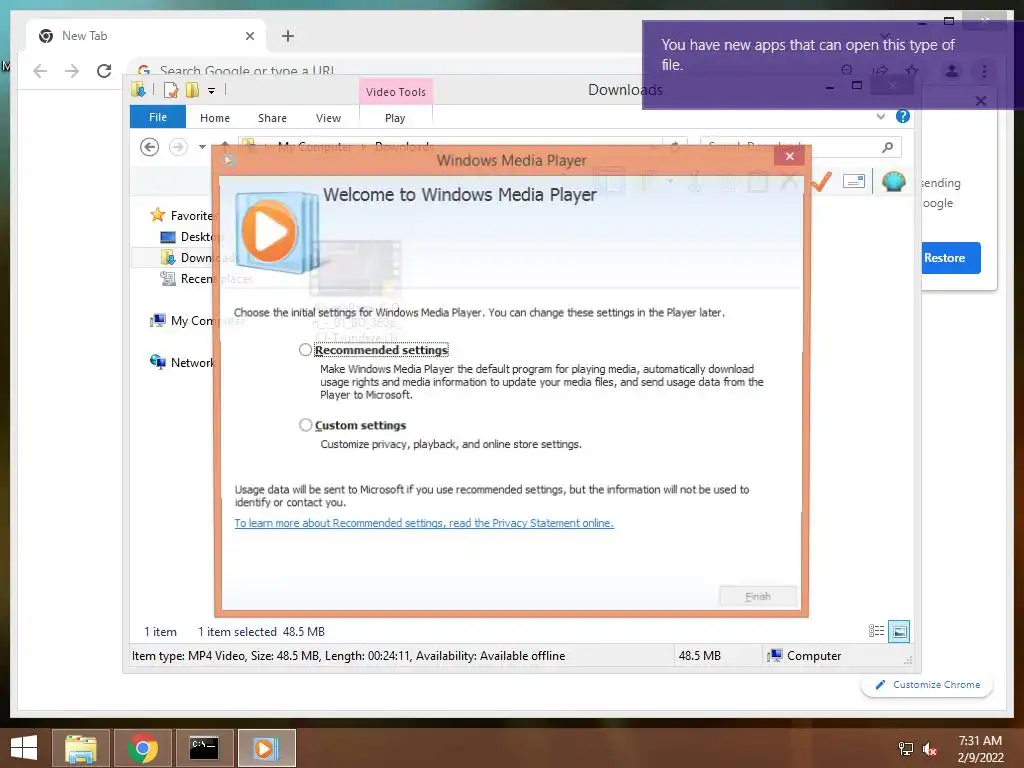Collapse the Explorer ribbon with chevron

[x=881, y=116]
